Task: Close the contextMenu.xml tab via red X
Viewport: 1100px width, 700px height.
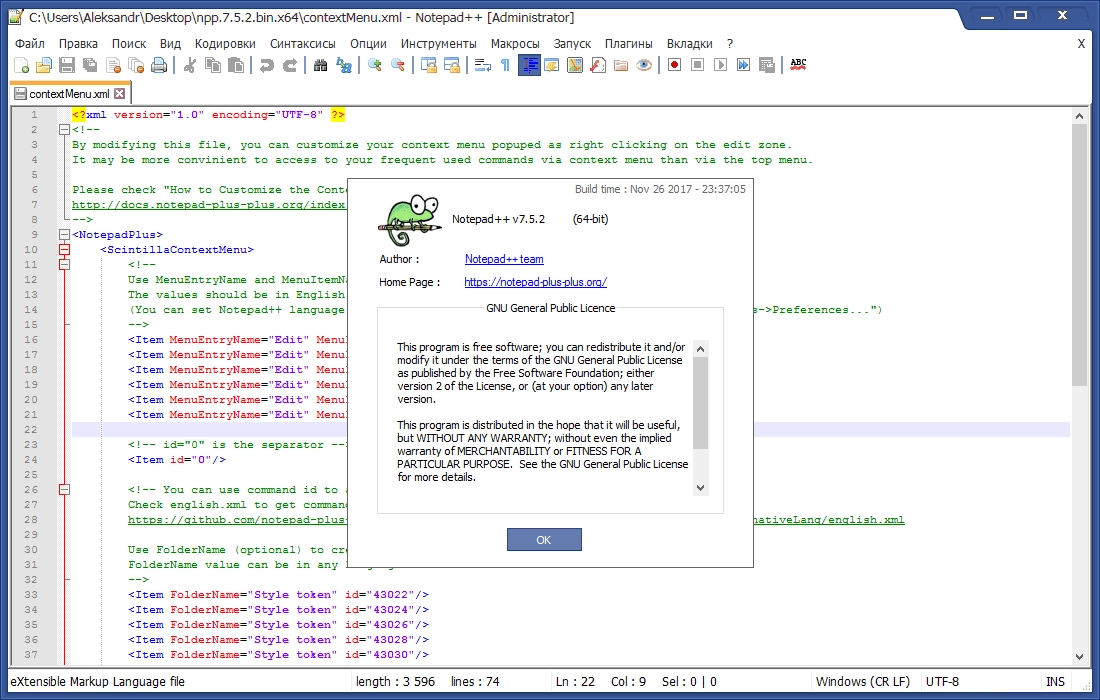Action: 120,93
